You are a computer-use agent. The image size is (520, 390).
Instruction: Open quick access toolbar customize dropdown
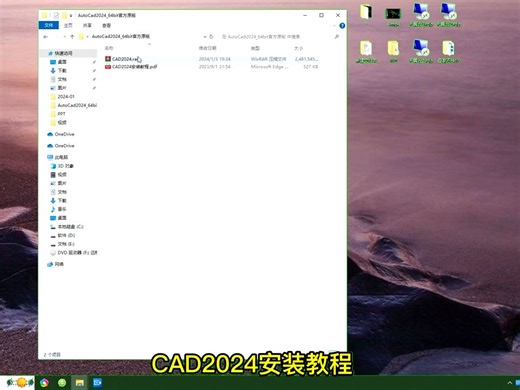(x=71, y=16)
